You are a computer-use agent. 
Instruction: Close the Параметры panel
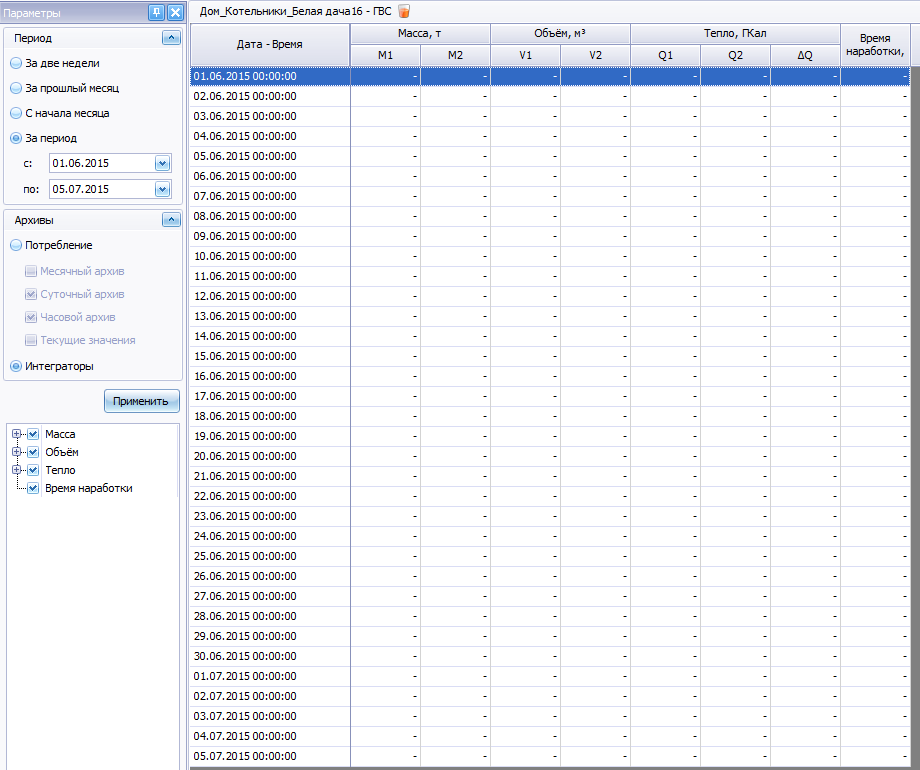(175, 12)
